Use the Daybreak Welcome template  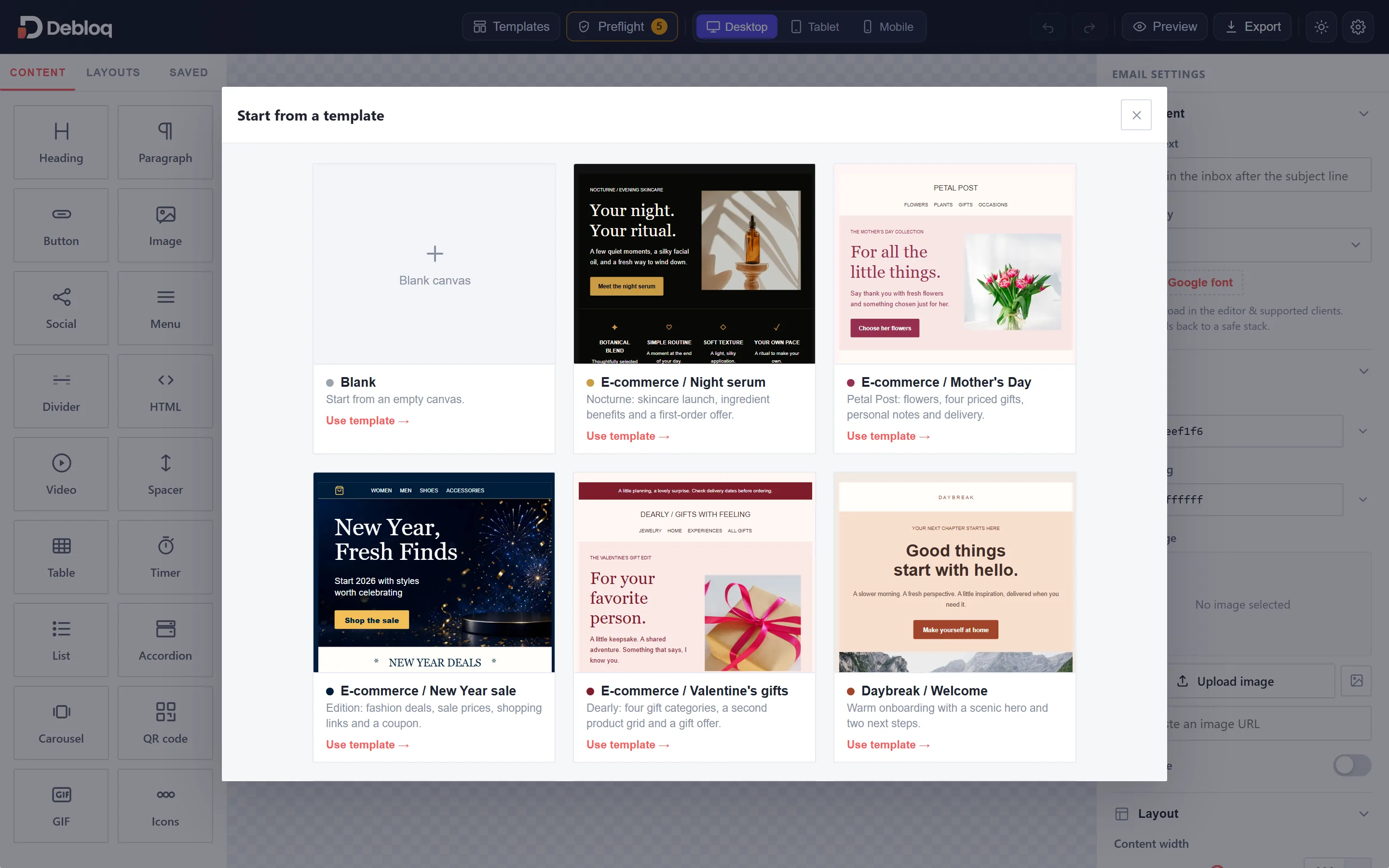point(888,745)
